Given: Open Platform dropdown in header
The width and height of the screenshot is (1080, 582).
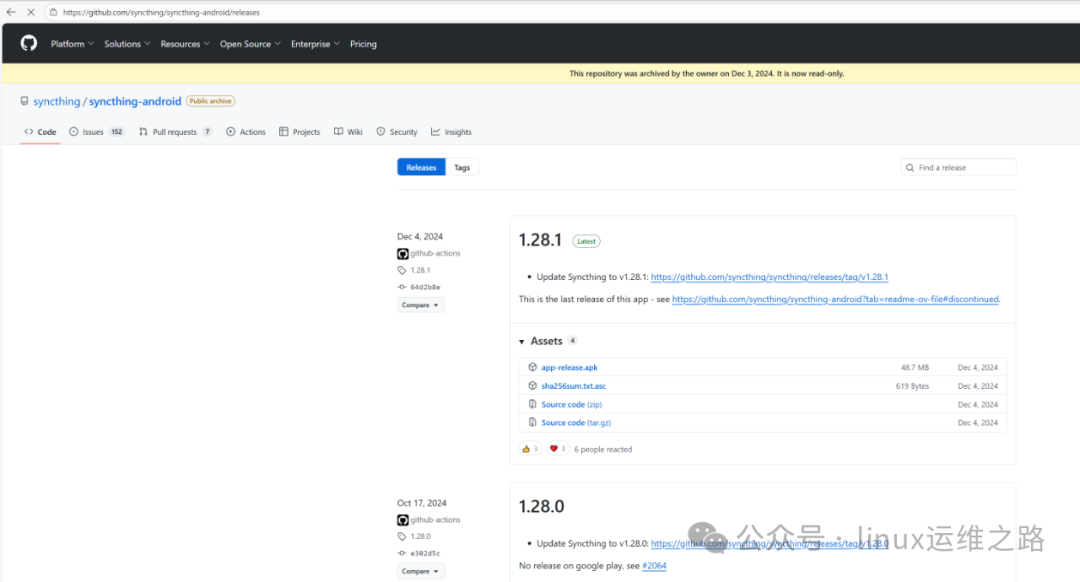Looking at the screenshot, I should coord(72,43).
